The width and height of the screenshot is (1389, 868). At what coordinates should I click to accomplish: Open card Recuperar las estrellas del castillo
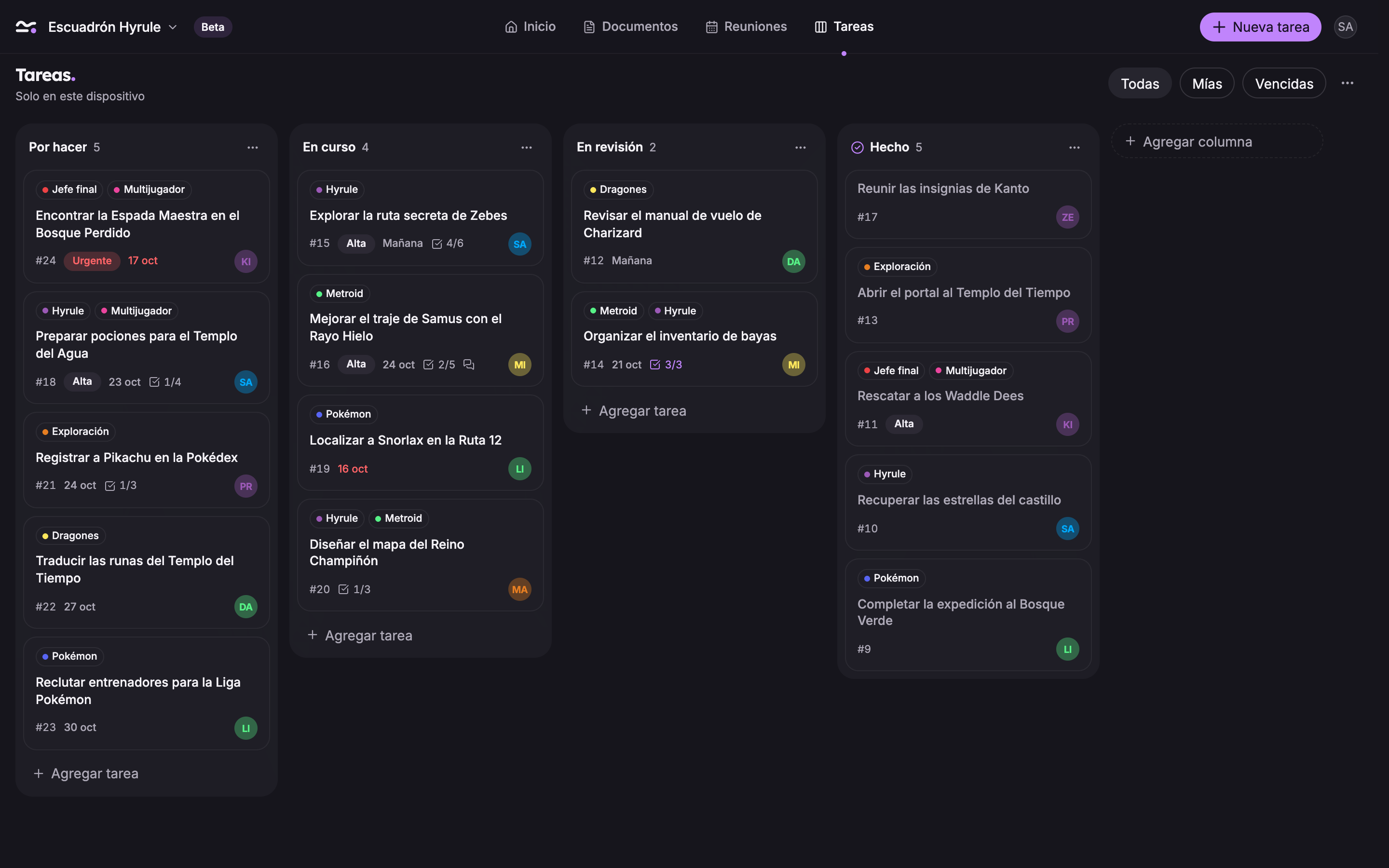967,502
